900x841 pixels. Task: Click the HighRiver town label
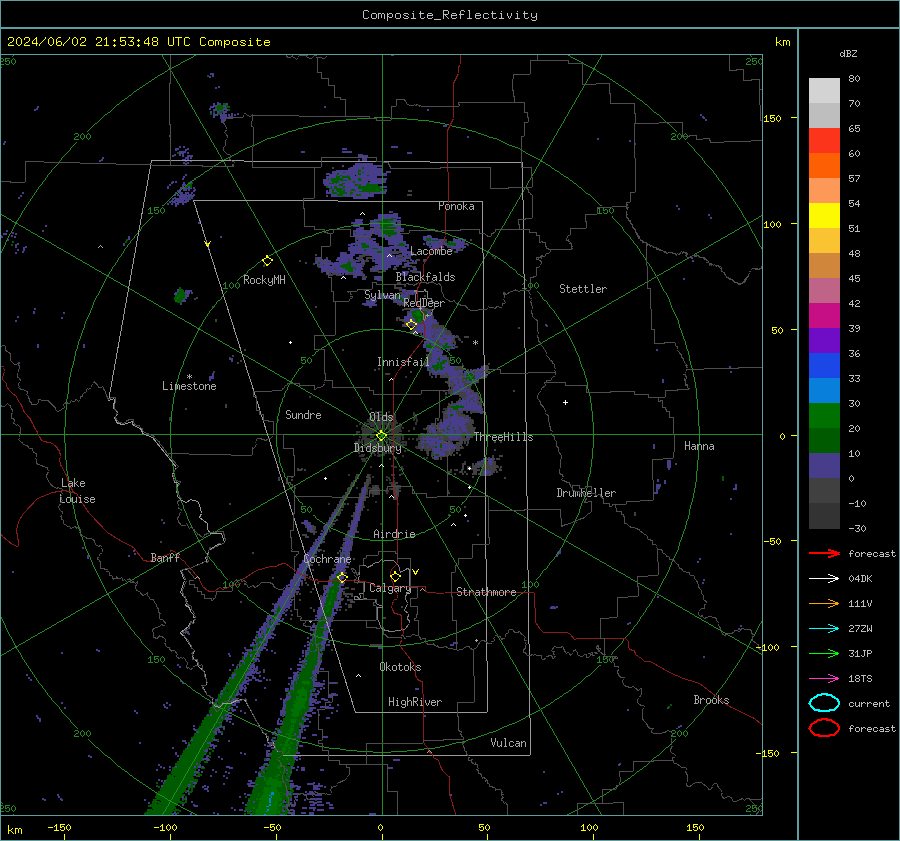[414, 702]
